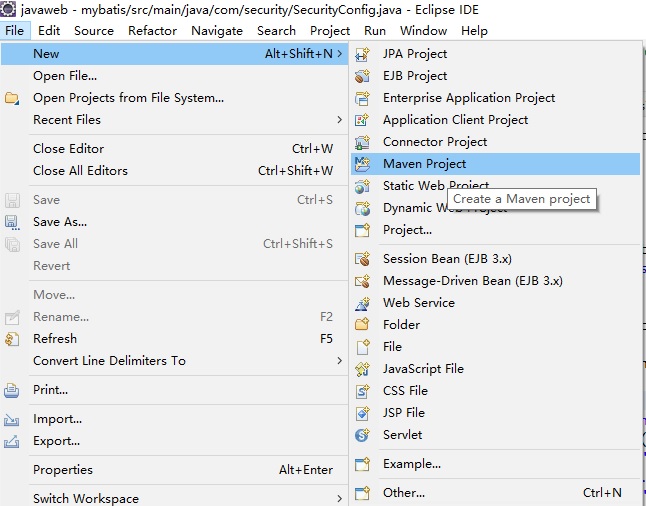Click the Import icon in File menu

click(x=12, y=420)
